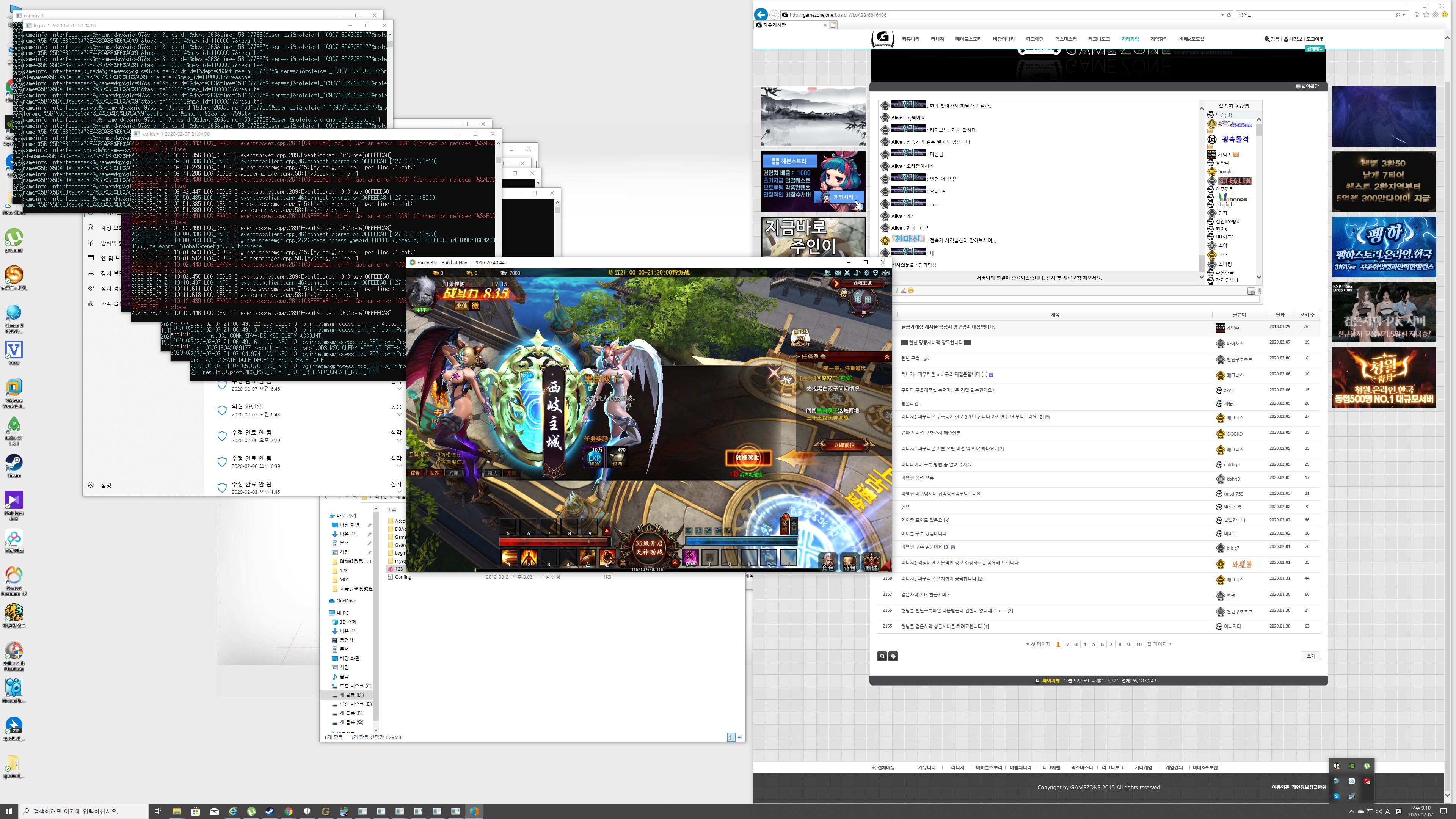Click the 立即前往 go now button
Screen dimensions: 1456x819
[844, 446]
